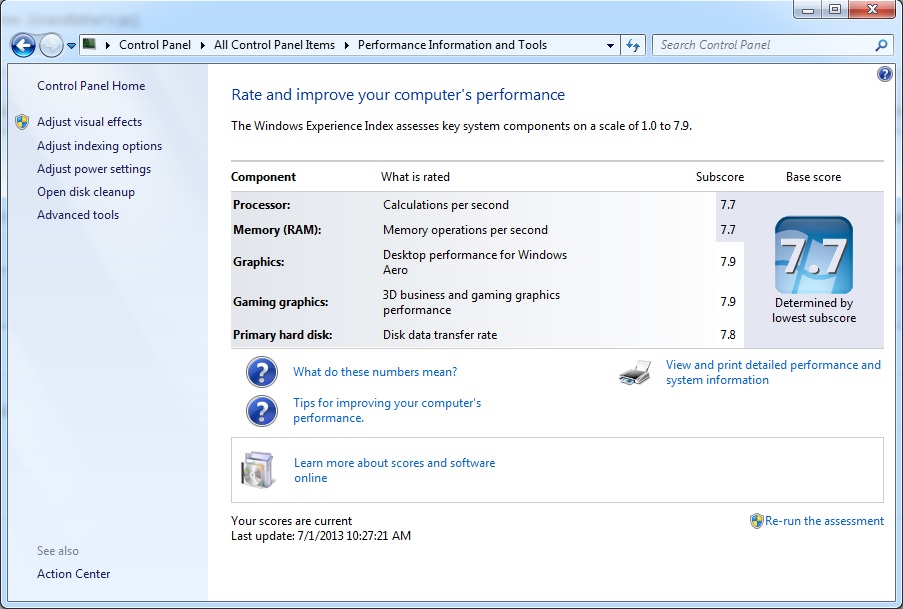Image resolution: width=903 pixels, height=609 pixels.
Task: Click the printer icon
Action: pos(635,372)
